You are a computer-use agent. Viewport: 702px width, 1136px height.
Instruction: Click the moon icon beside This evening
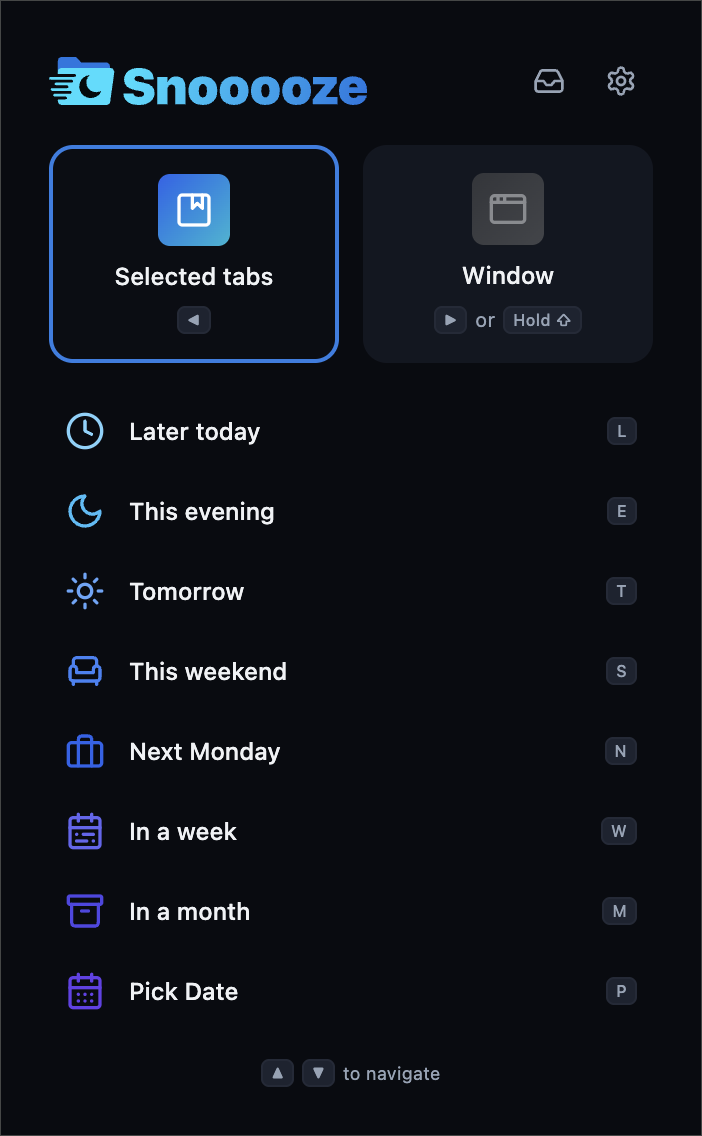[85, 511]
